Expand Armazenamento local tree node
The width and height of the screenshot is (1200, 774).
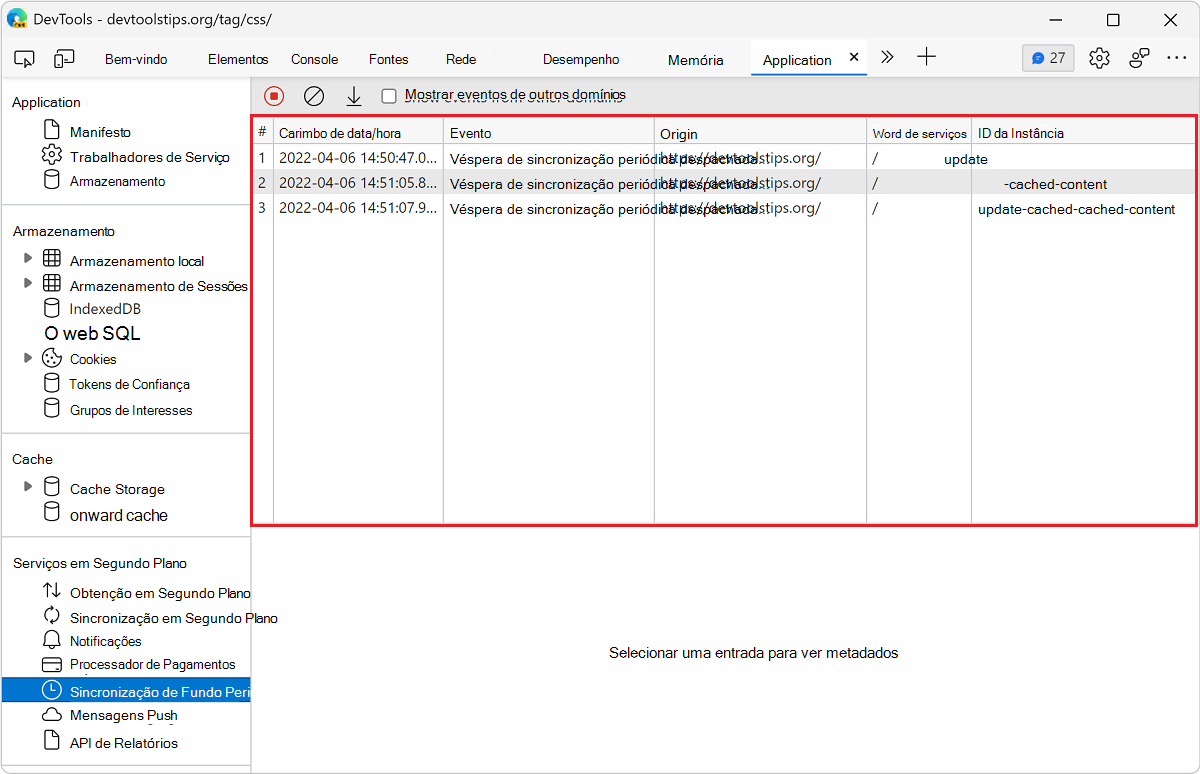tap(28, 259)
